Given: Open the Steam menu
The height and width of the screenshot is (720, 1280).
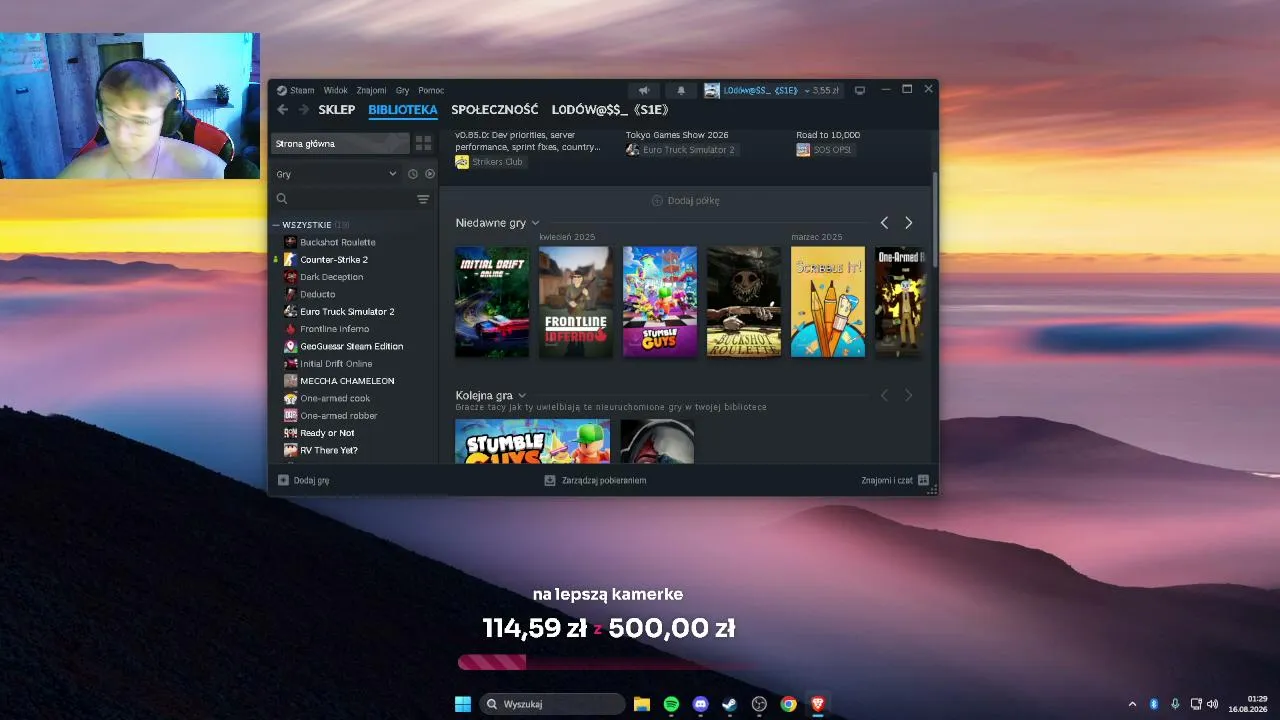Looking at the screenshot, I should click(302, 90).
